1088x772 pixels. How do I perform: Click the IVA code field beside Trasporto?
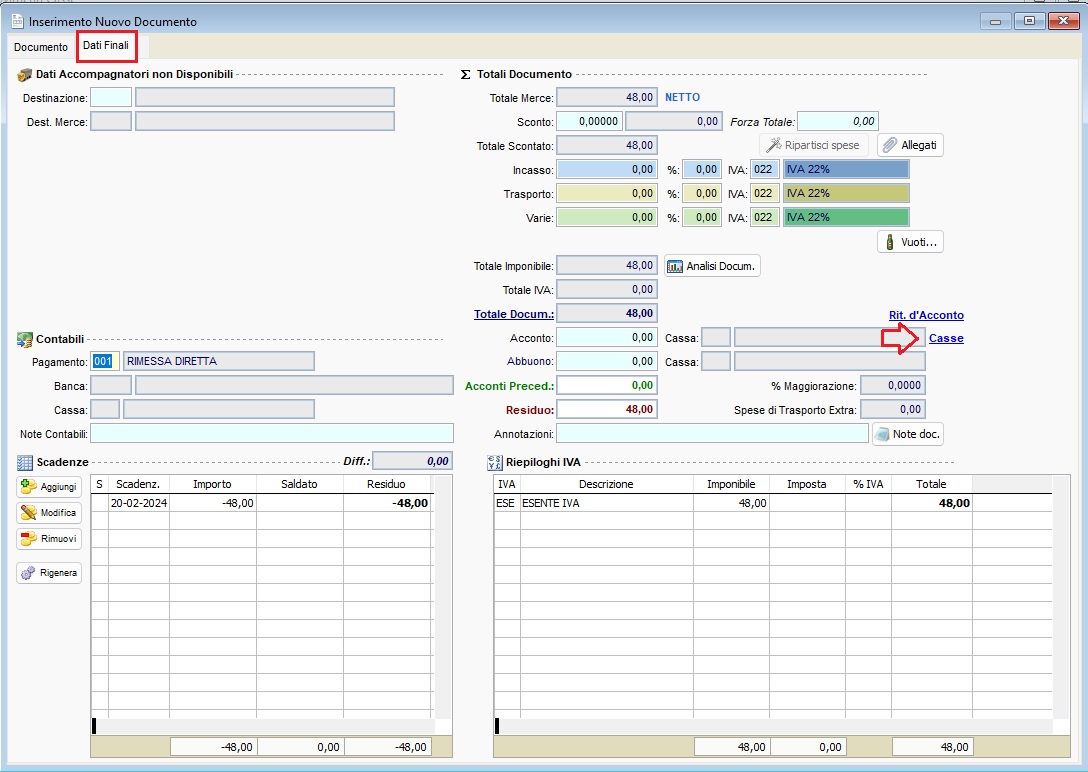[x=764, y=193]
